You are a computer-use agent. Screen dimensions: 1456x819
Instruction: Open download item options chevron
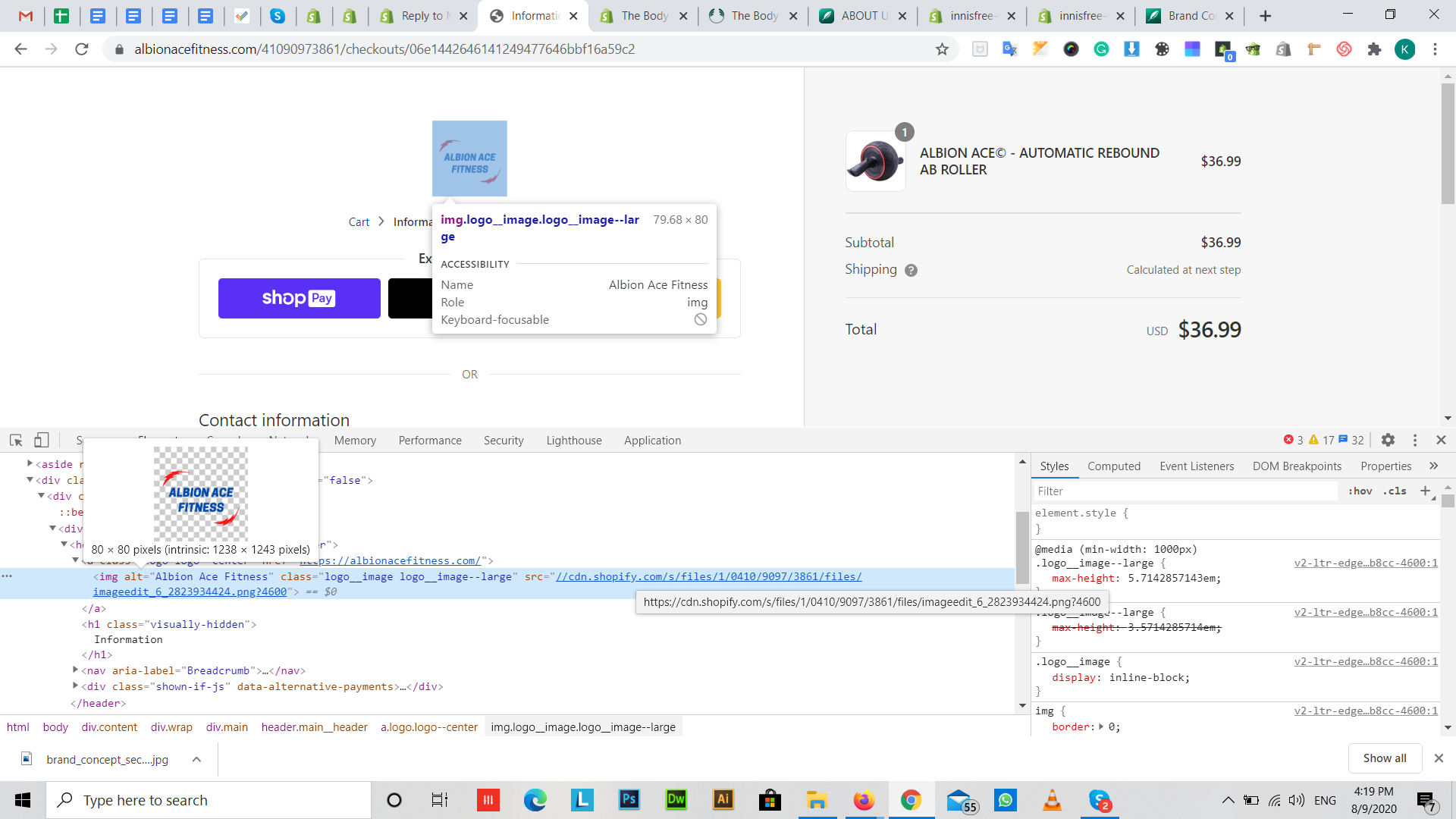(x=196, y=759)
